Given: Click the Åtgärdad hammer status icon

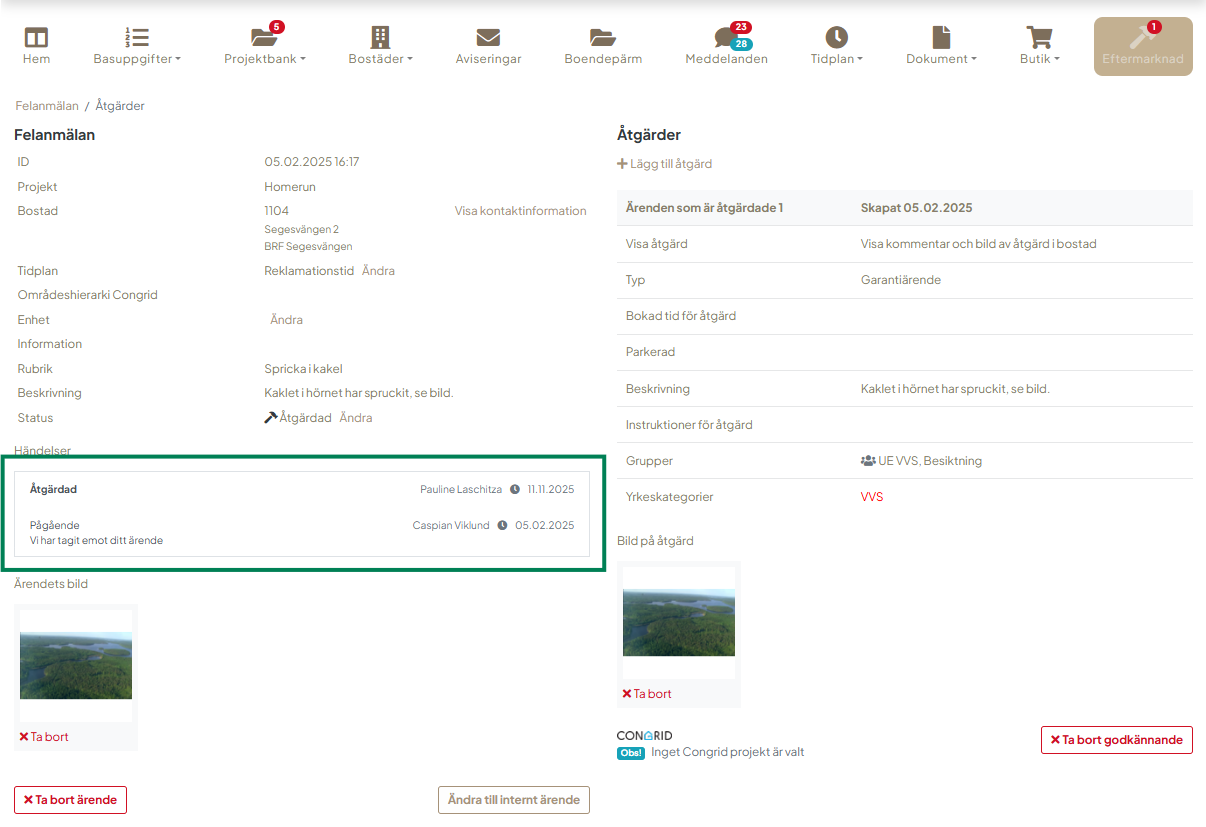Looking at the screenshot, I should 270,418.
